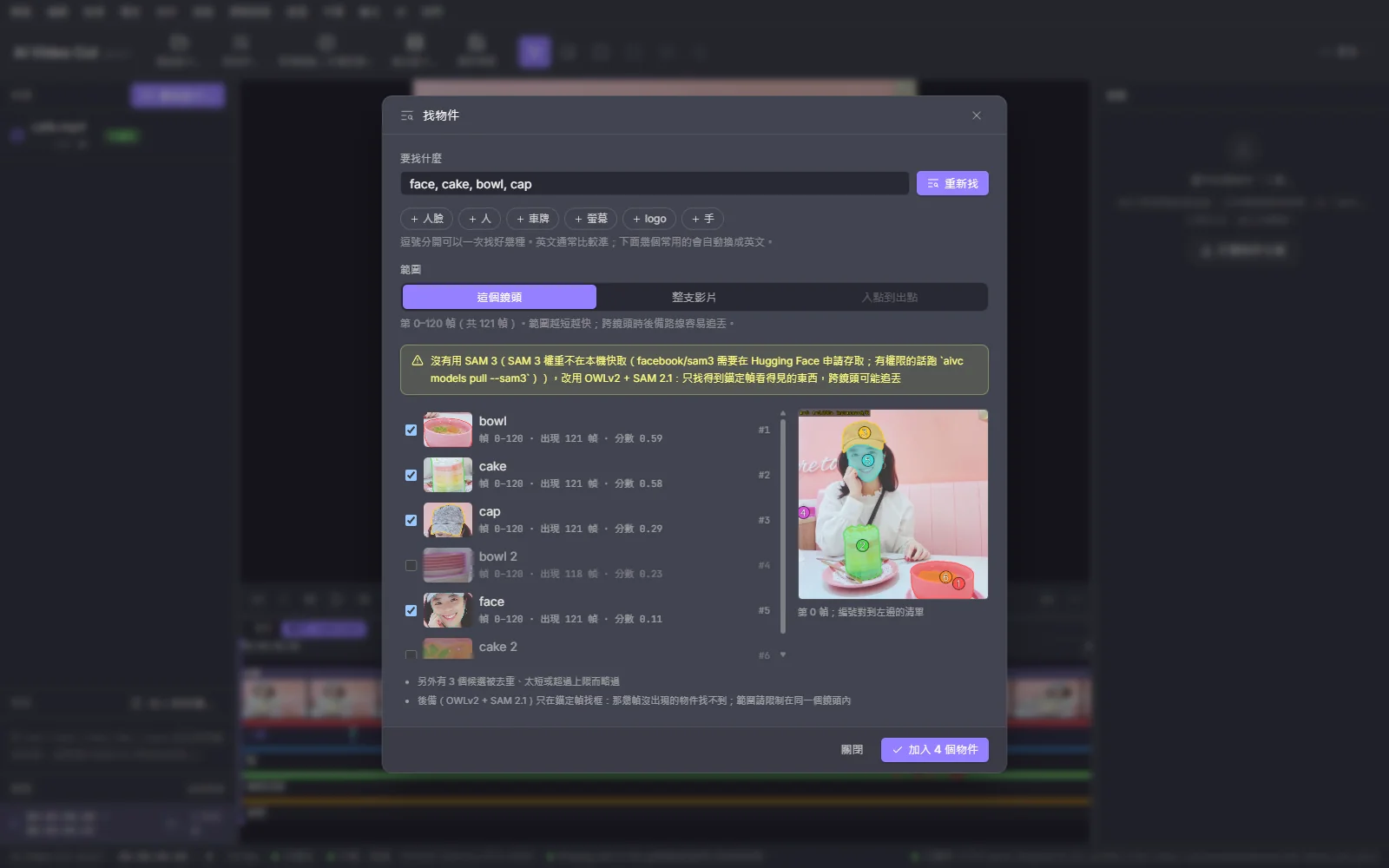The image size is (1389, 868).
Task: Click the cyan marker 5 on the face
Action: (x=867, y=460)
